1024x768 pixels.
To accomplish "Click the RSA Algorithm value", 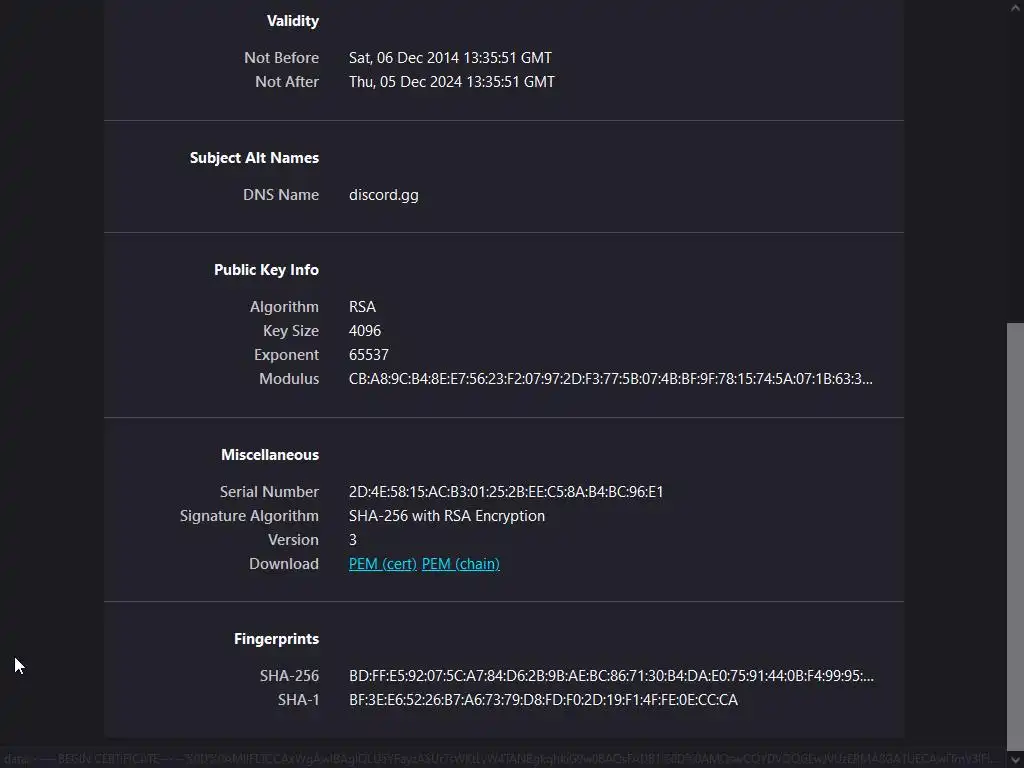I will point(362,307).
